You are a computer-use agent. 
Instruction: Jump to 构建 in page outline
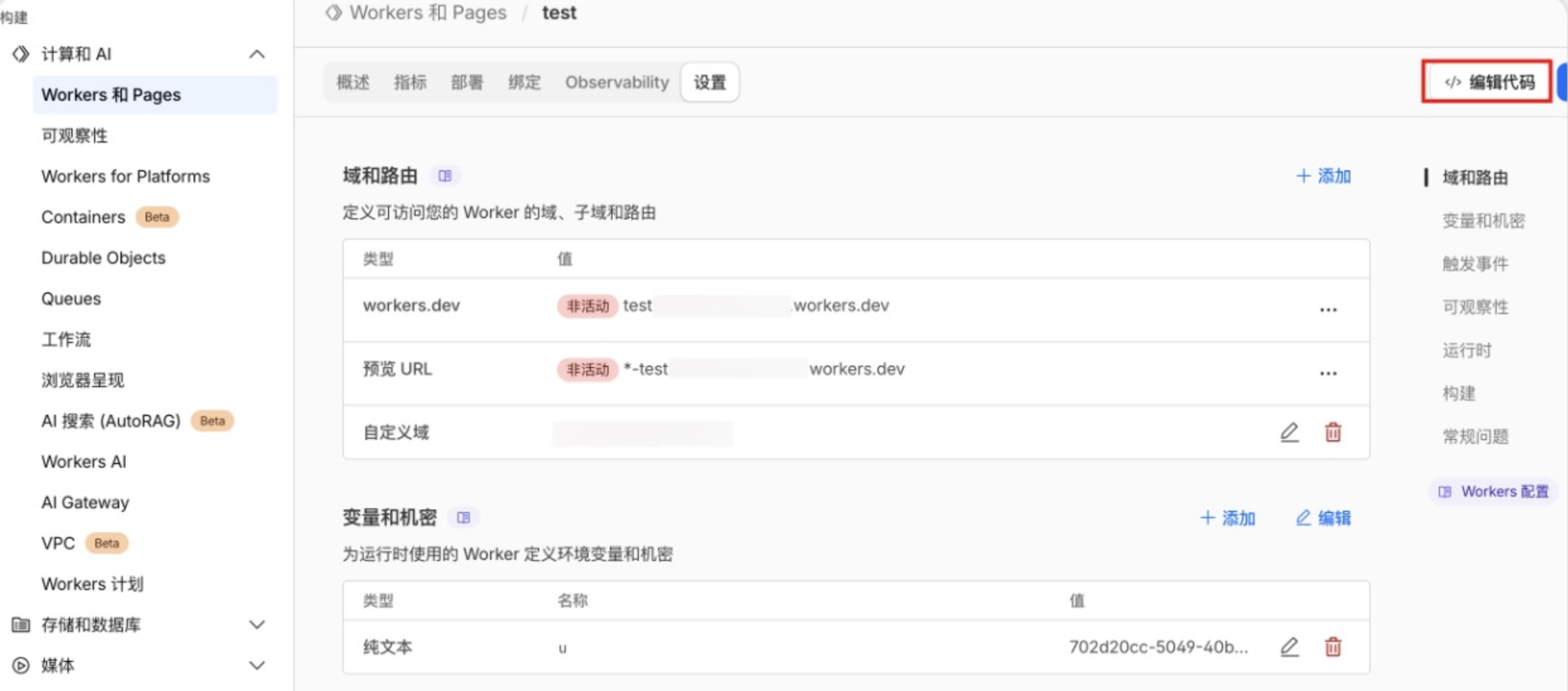pyautogui.click(x=1459, y=393)
